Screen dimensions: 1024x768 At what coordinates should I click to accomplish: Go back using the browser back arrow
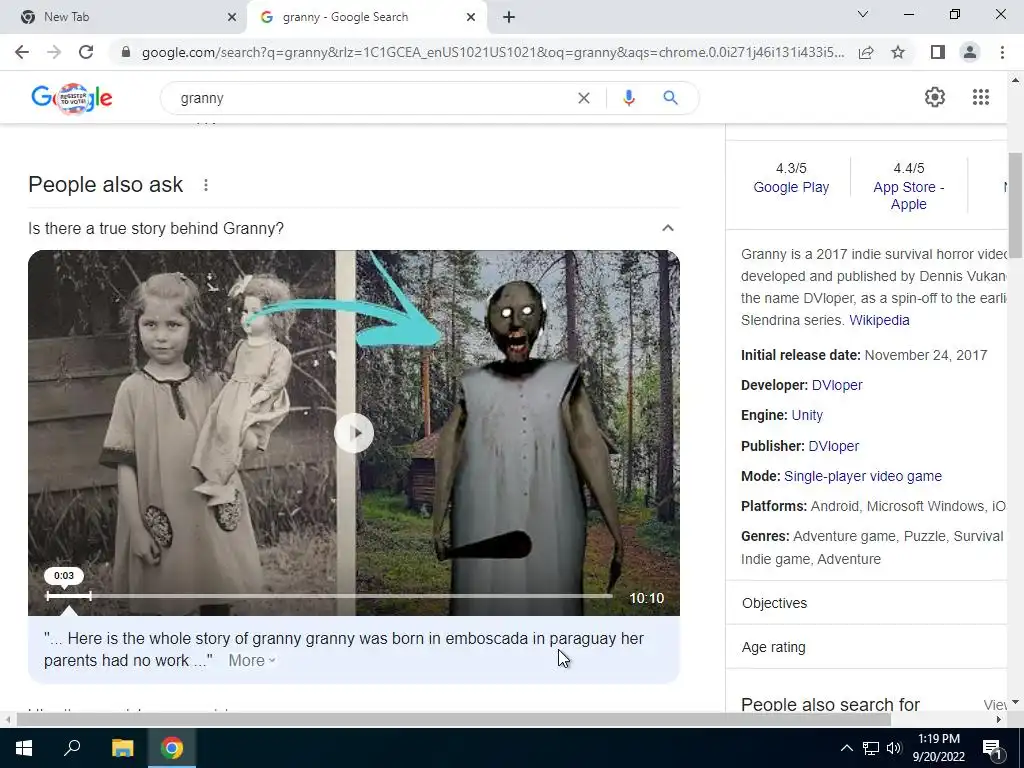pos(22,52)
